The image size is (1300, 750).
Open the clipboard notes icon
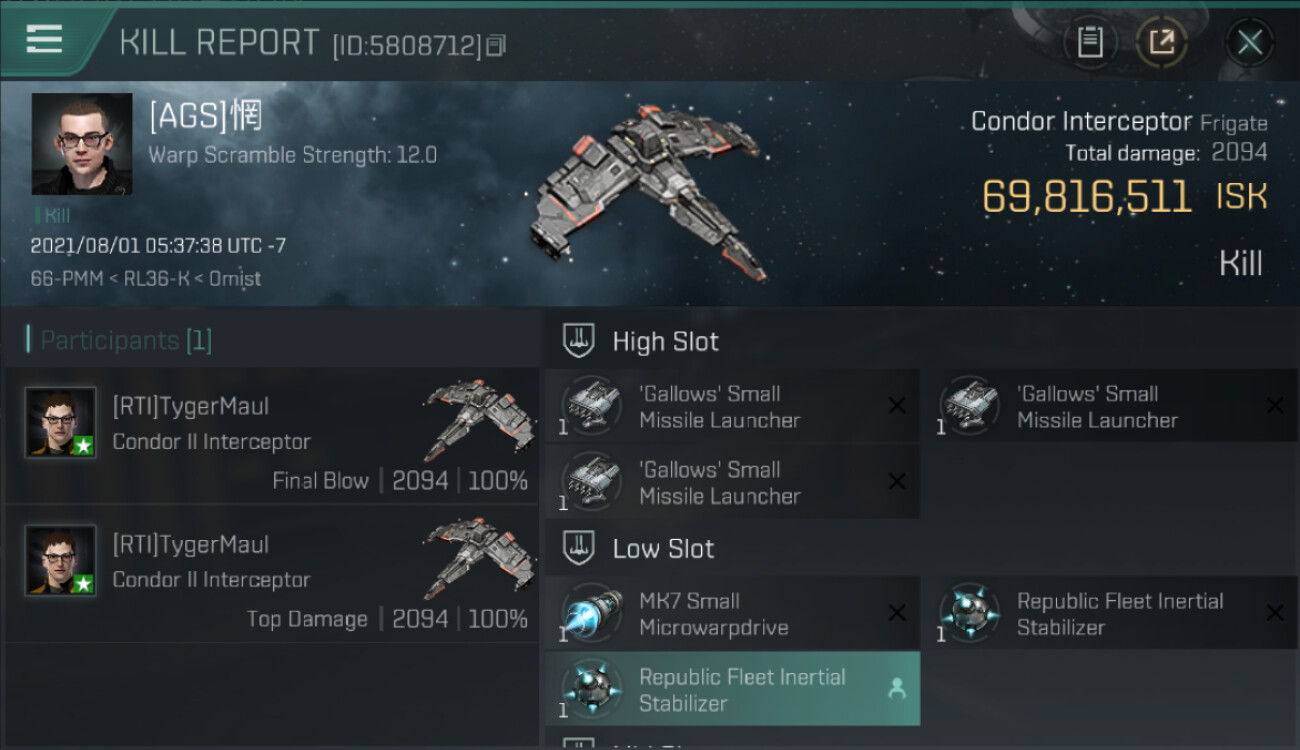pyautogui.click(x=1090, y=42)
